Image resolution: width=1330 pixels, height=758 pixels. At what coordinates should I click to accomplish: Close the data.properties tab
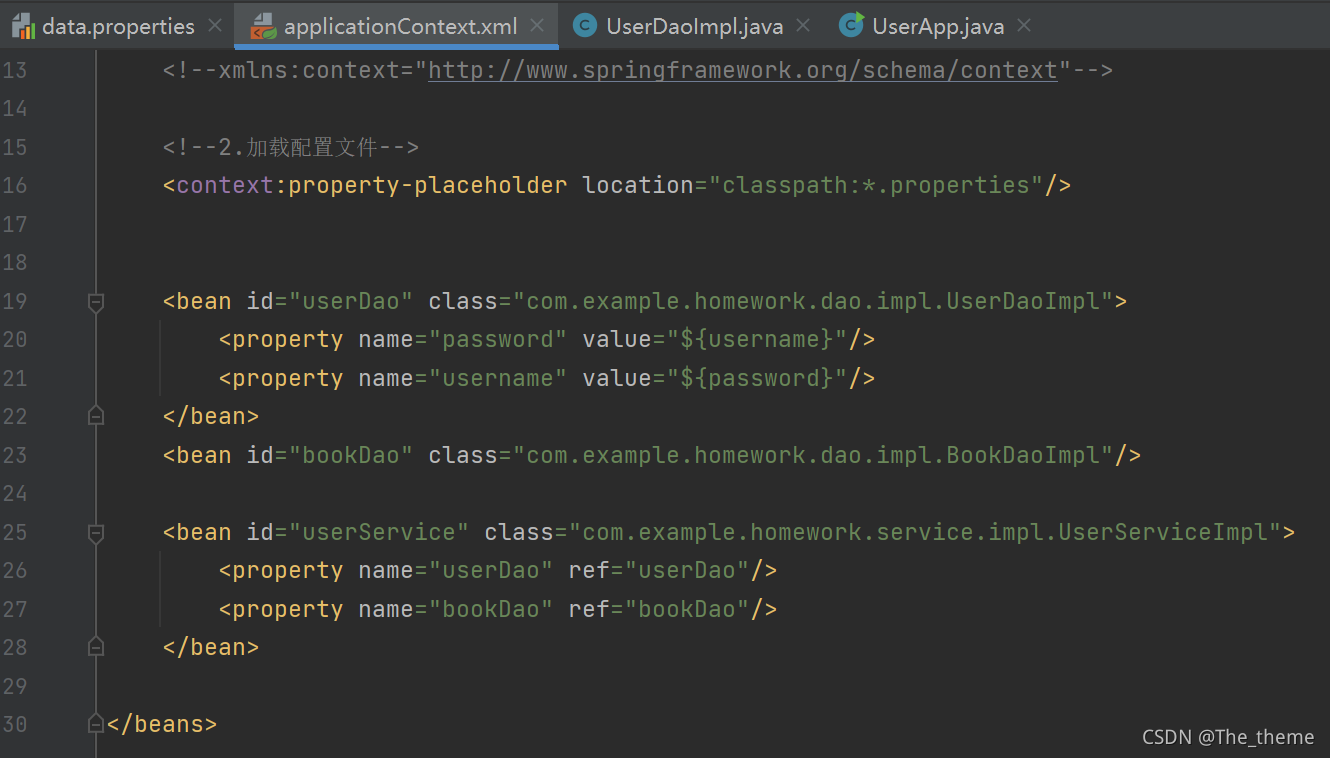point(215,26)
